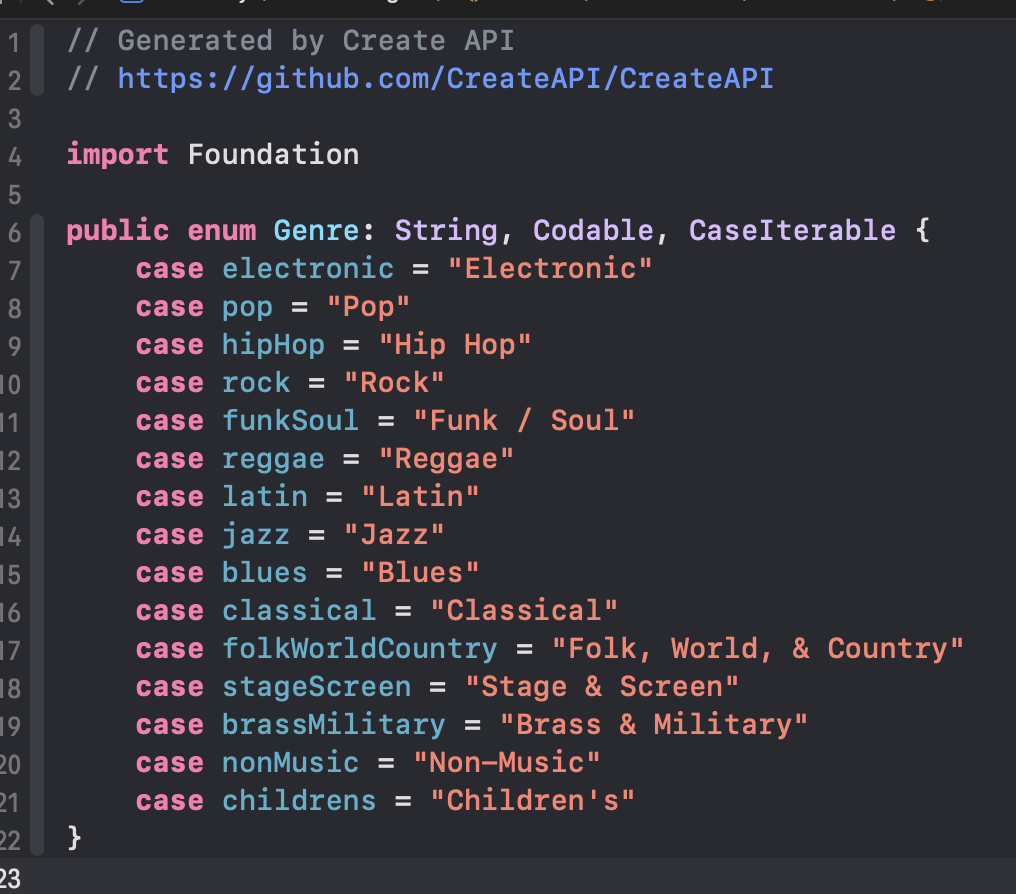Viewport: 1016px width, 894px height.
Task: Click the "import" keyword
Action: click(x=117, y=155)
